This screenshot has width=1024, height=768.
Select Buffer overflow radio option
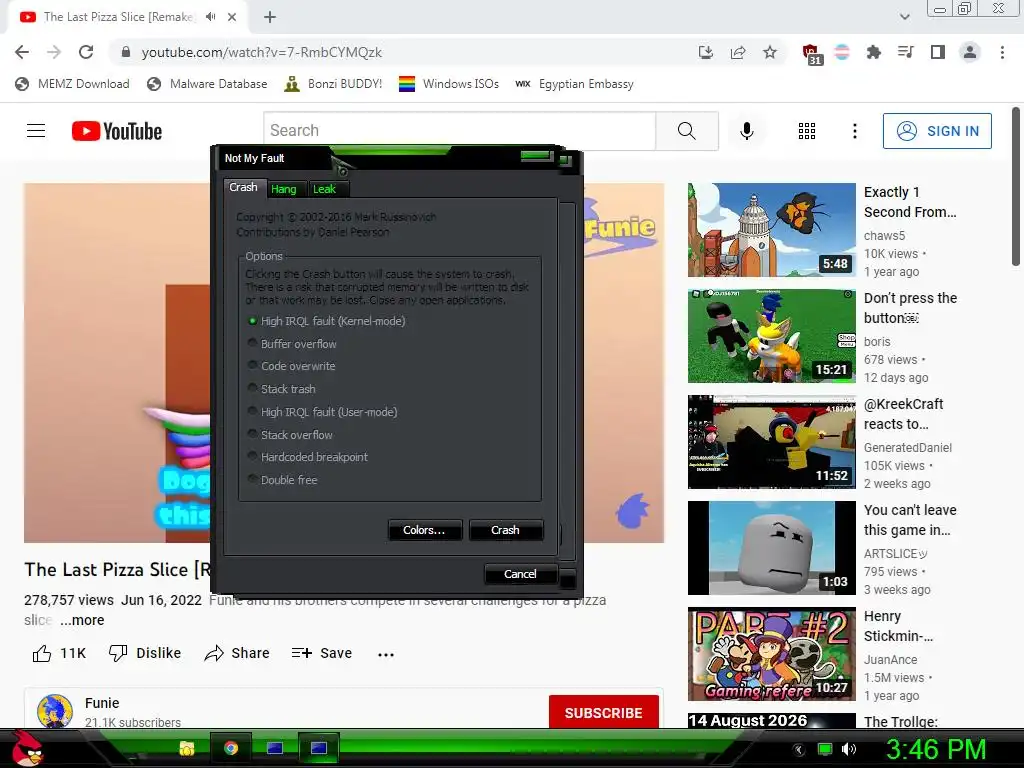pyautogui.click(x=293, y=344)
